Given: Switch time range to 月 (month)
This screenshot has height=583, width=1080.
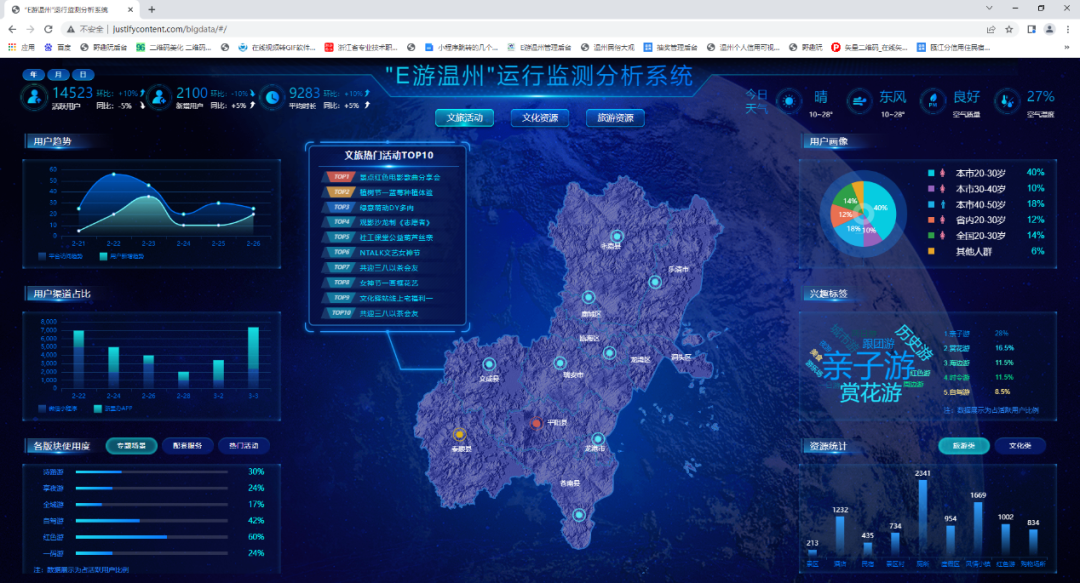Looking at the screenshot, I should (59, 75).
